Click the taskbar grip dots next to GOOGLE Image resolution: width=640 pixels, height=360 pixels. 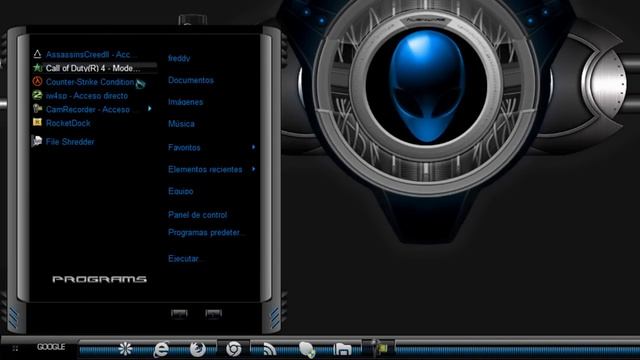(15, 348)
